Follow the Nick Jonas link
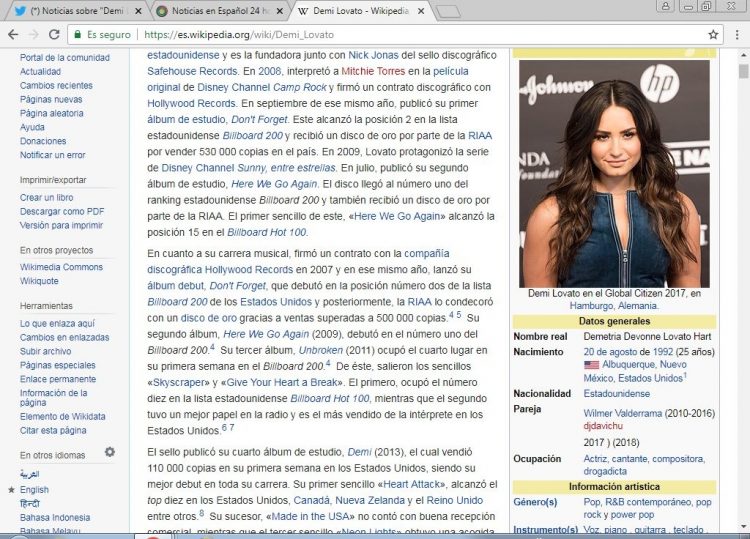The width and height of the screenshot is (750, 539). tap(373, 55)
